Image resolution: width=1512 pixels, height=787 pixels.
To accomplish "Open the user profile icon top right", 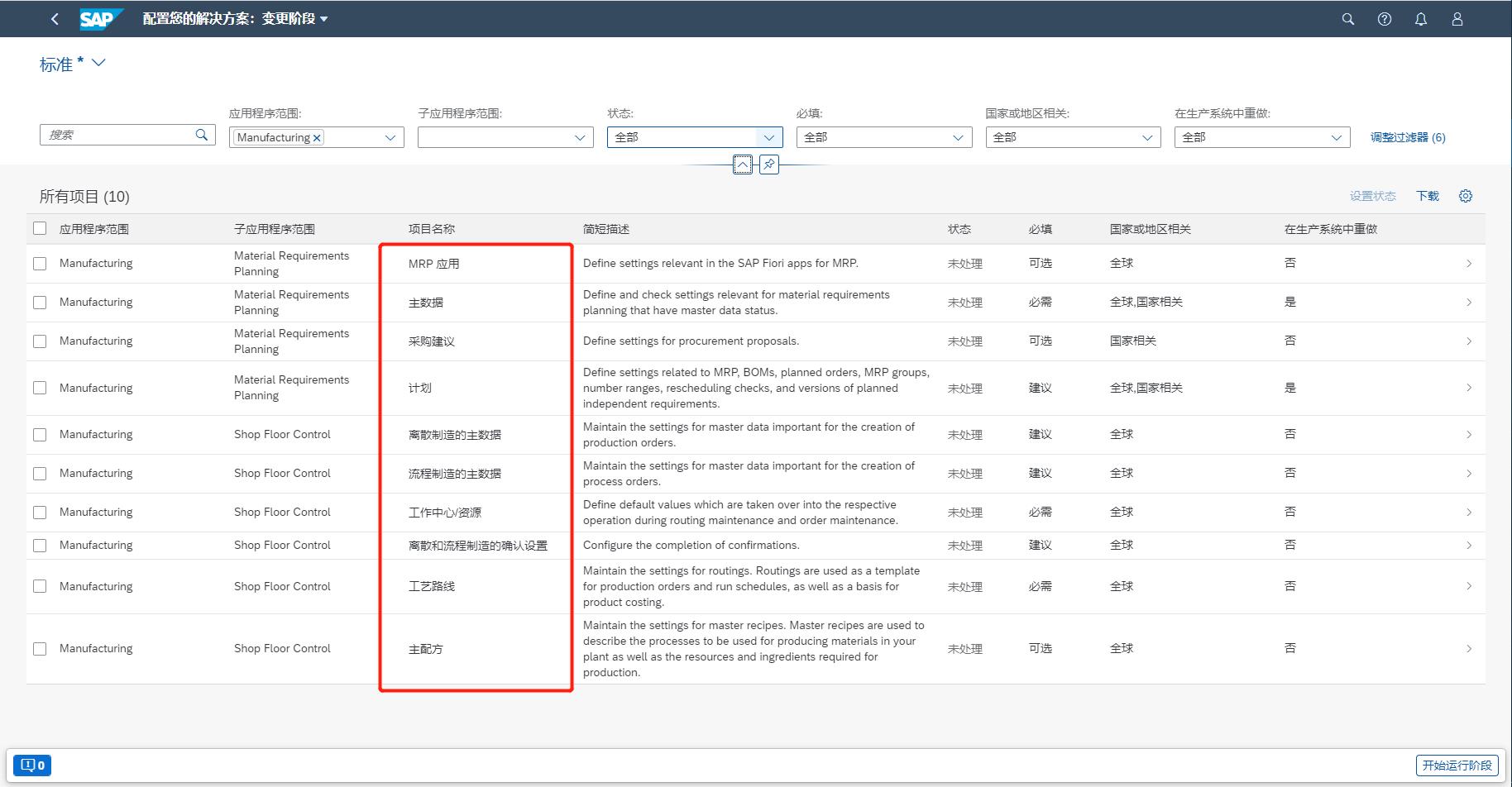I will (1457, 18).
